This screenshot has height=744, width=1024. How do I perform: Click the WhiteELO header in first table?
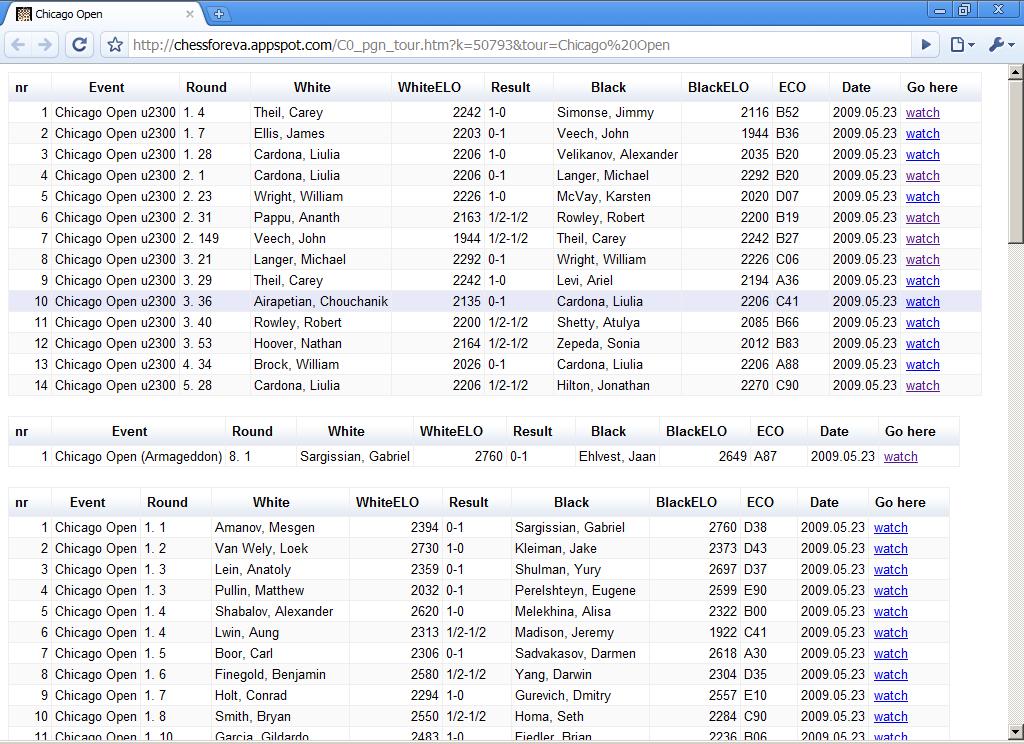click(x=429, y=87)
